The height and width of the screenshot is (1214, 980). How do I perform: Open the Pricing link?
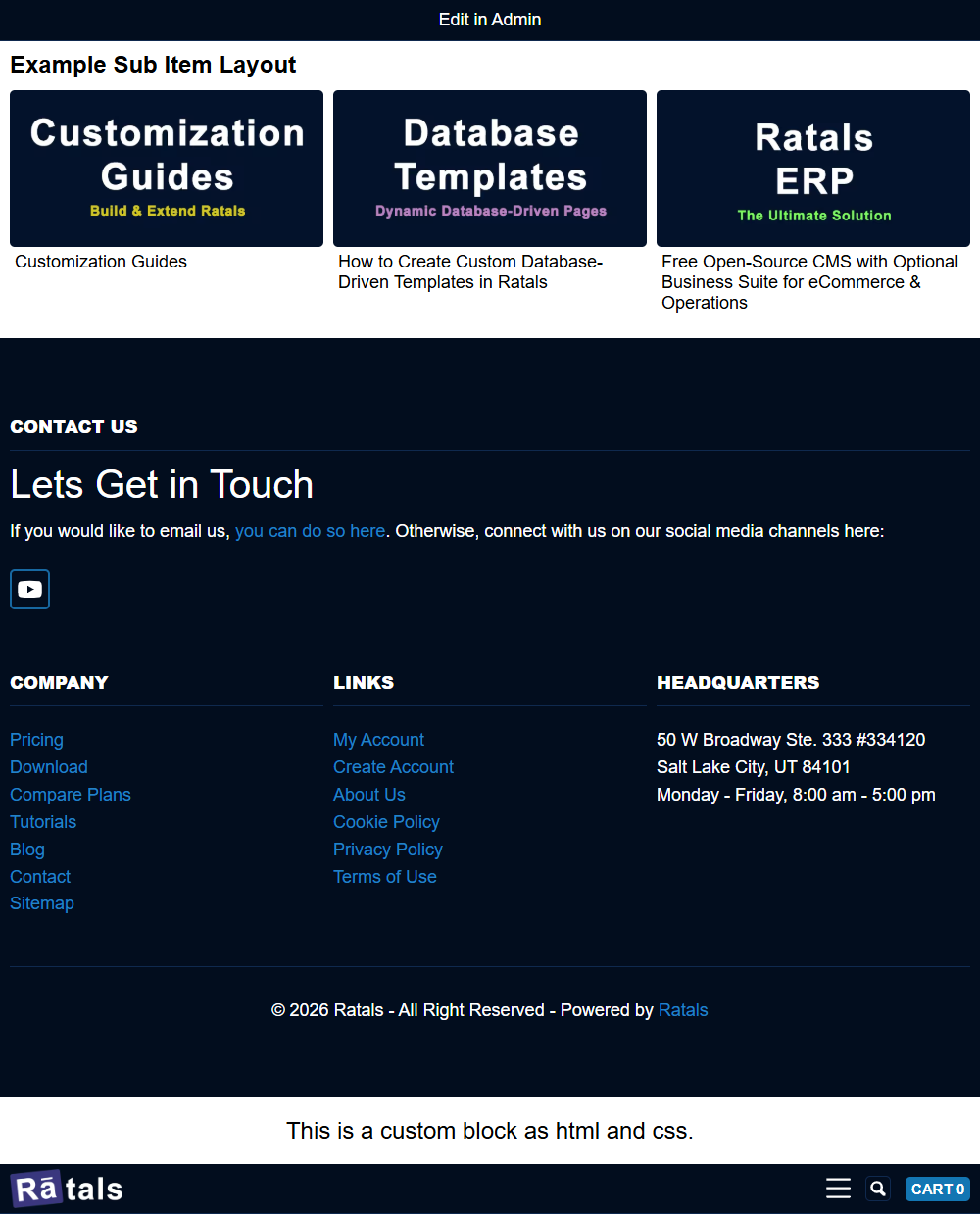click(36, 740)
